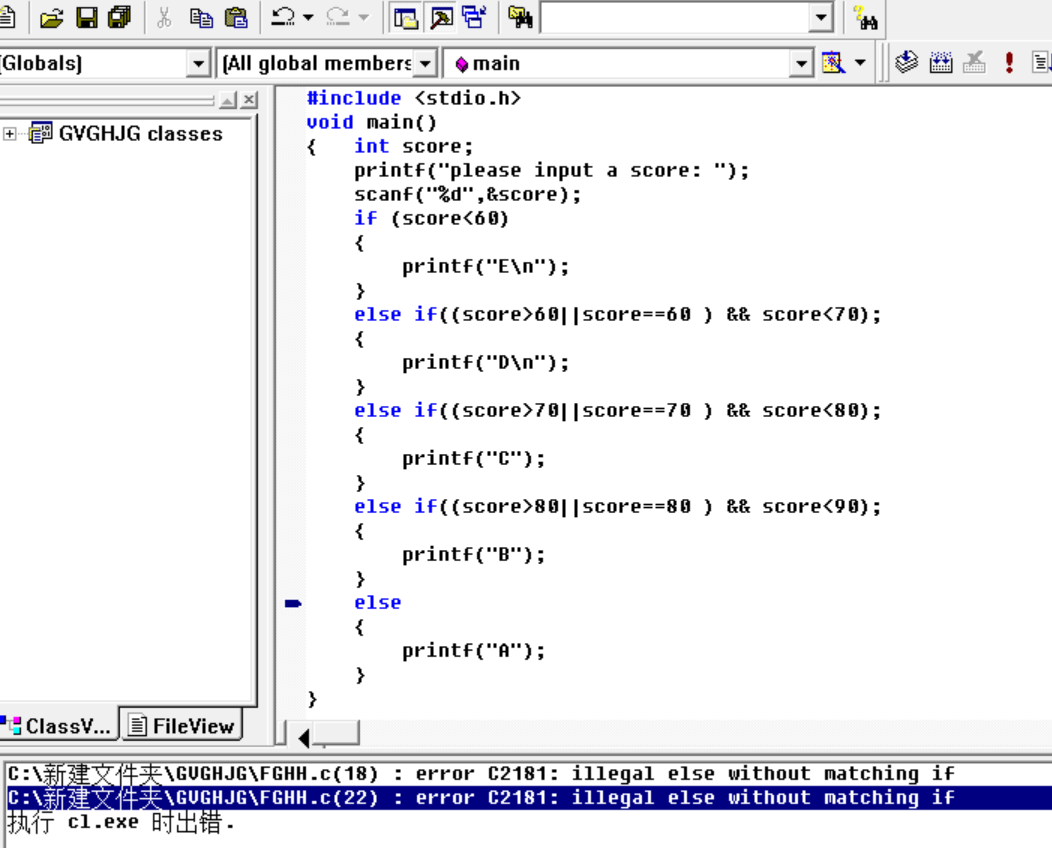Click the else if line with score<70
Image resolution: width=1052 pixels, height=848 pixels.
pos(617,315)
